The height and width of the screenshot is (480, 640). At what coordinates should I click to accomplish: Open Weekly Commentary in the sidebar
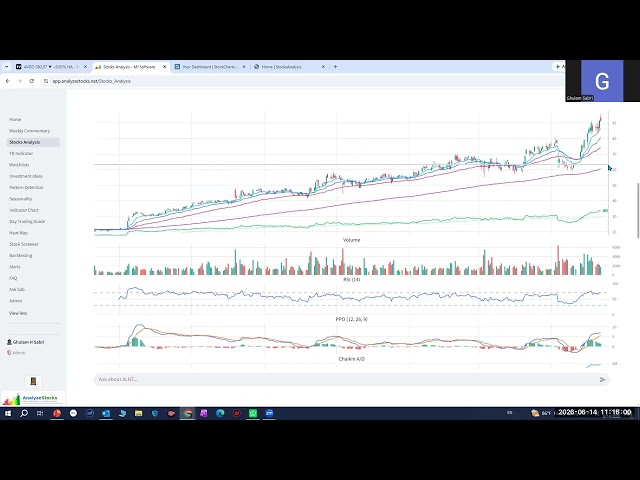29,131
